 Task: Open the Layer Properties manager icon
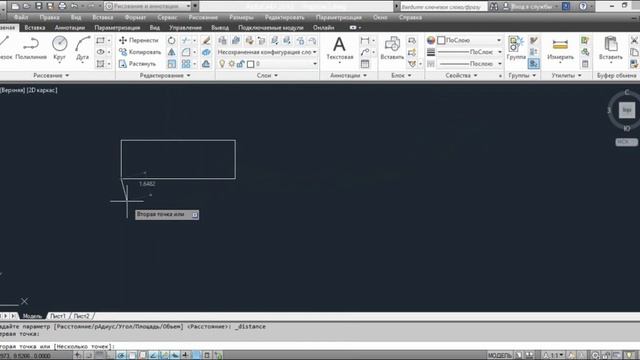(222, 40)
